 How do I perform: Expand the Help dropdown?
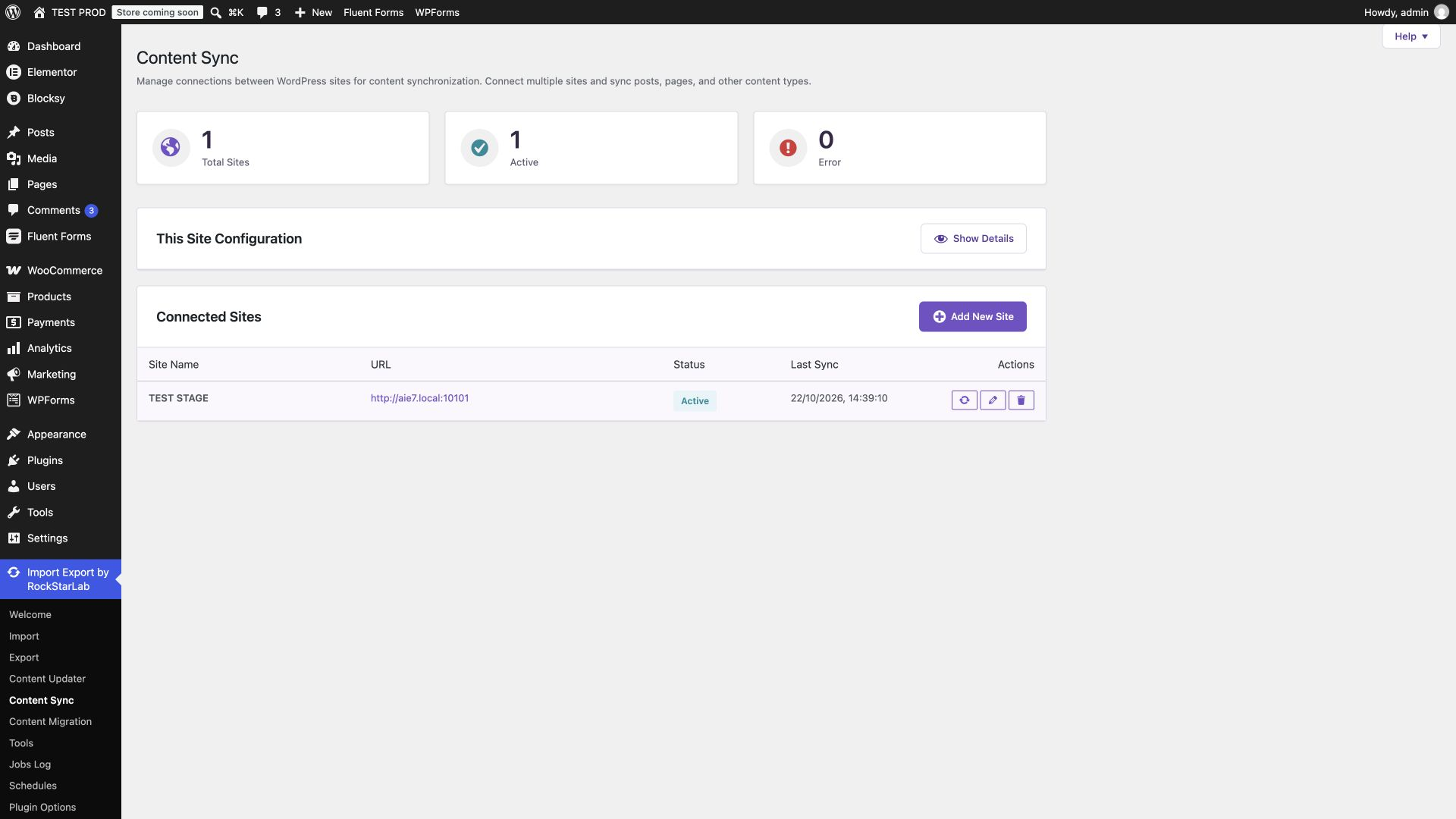click(x=1410, y=36)
